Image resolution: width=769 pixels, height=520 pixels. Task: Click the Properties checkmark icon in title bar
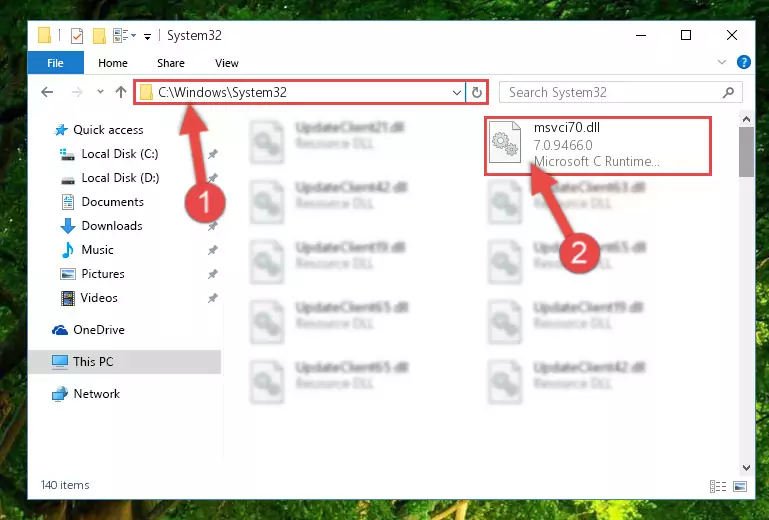[x=77, y=36]
